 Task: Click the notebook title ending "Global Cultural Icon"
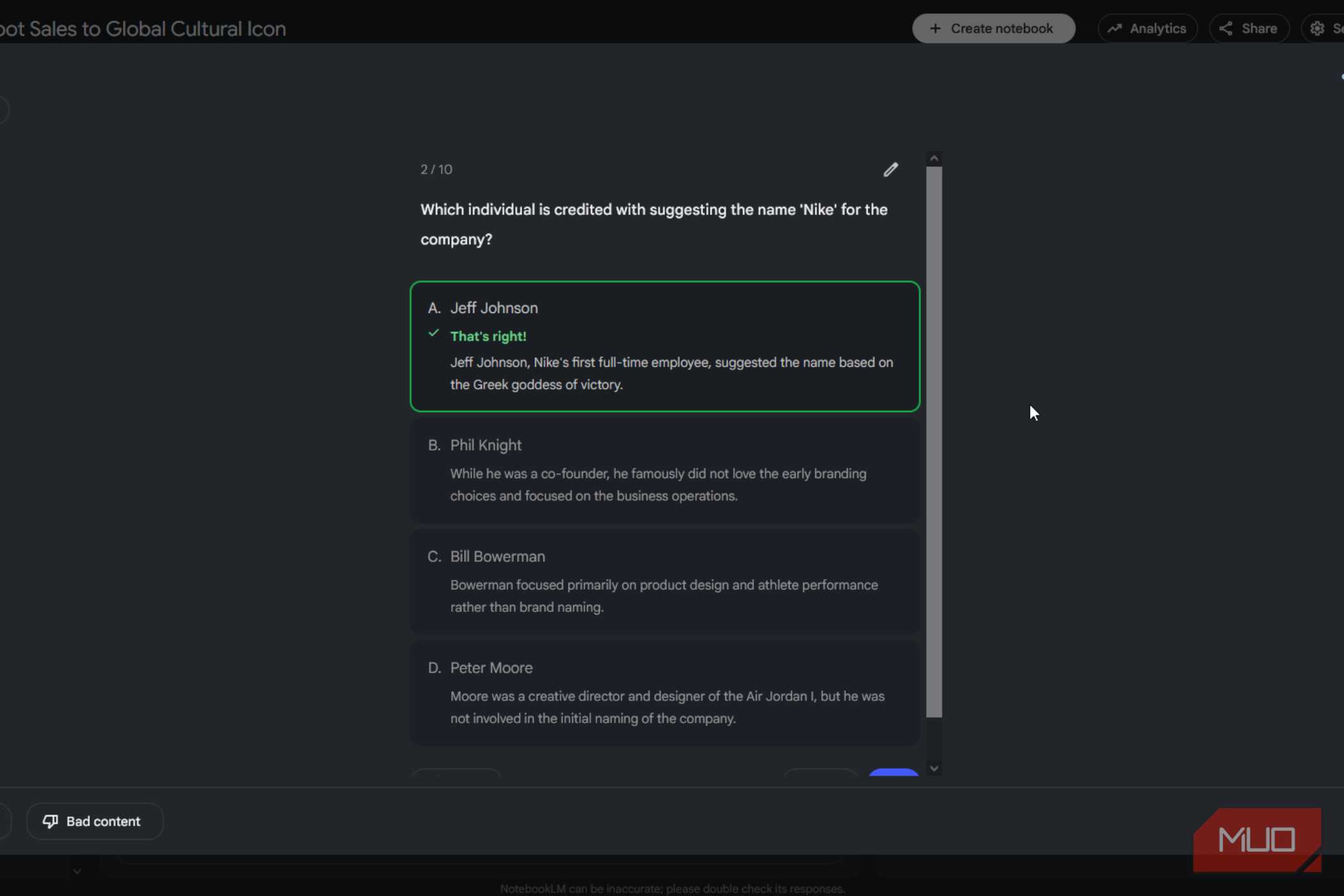(x=143, y=29)
